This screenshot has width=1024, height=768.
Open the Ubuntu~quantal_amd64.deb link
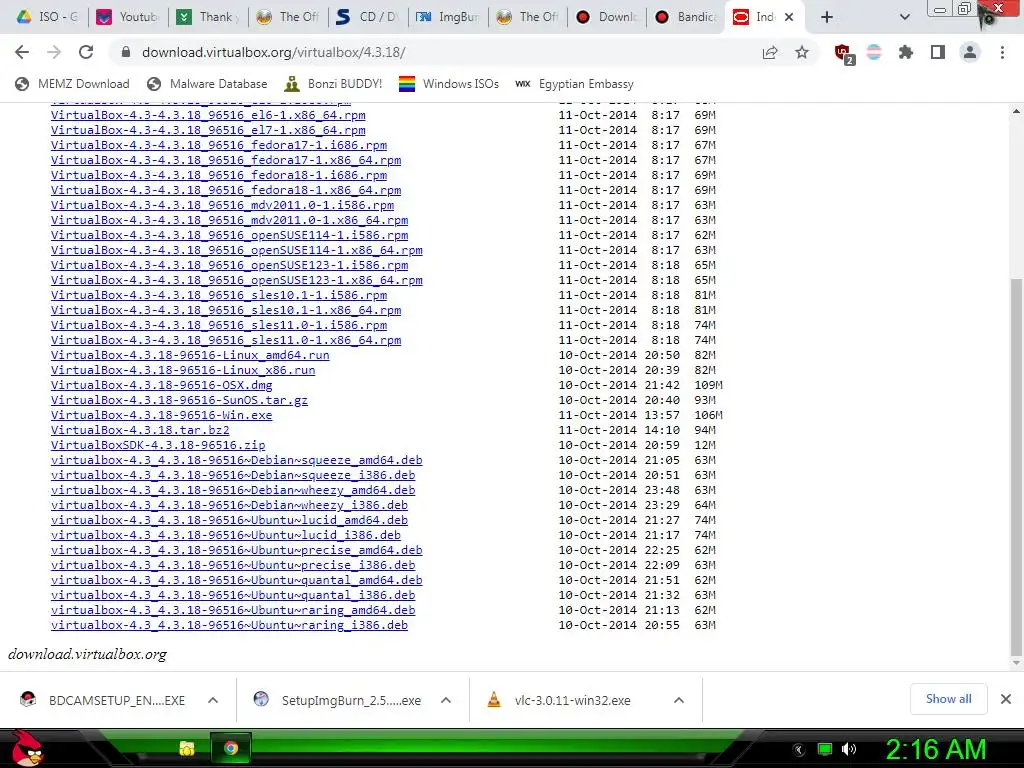[236, 581]
